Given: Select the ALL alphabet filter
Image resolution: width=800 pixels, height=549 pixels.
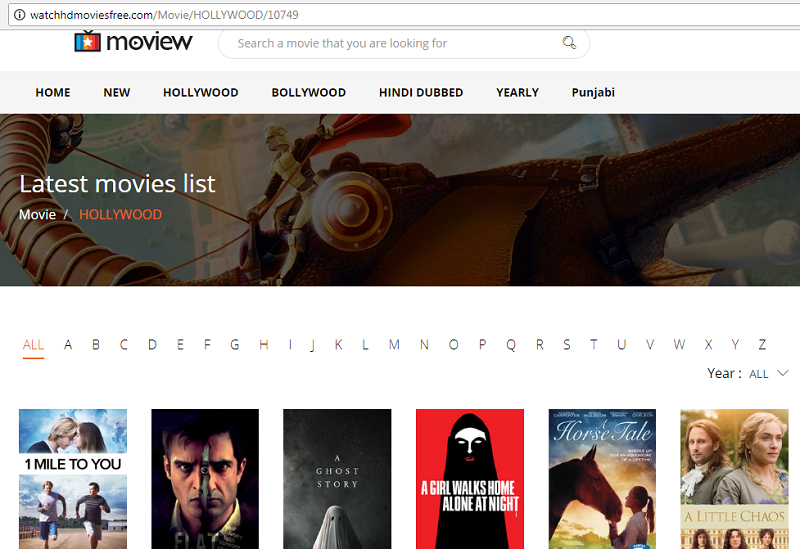Looking at the screenshot, I should pos(33,345).
